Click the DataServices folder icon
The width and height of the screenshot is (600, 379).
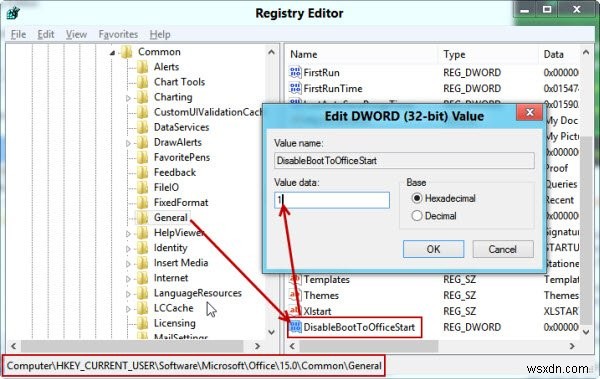tap(142, 127)
